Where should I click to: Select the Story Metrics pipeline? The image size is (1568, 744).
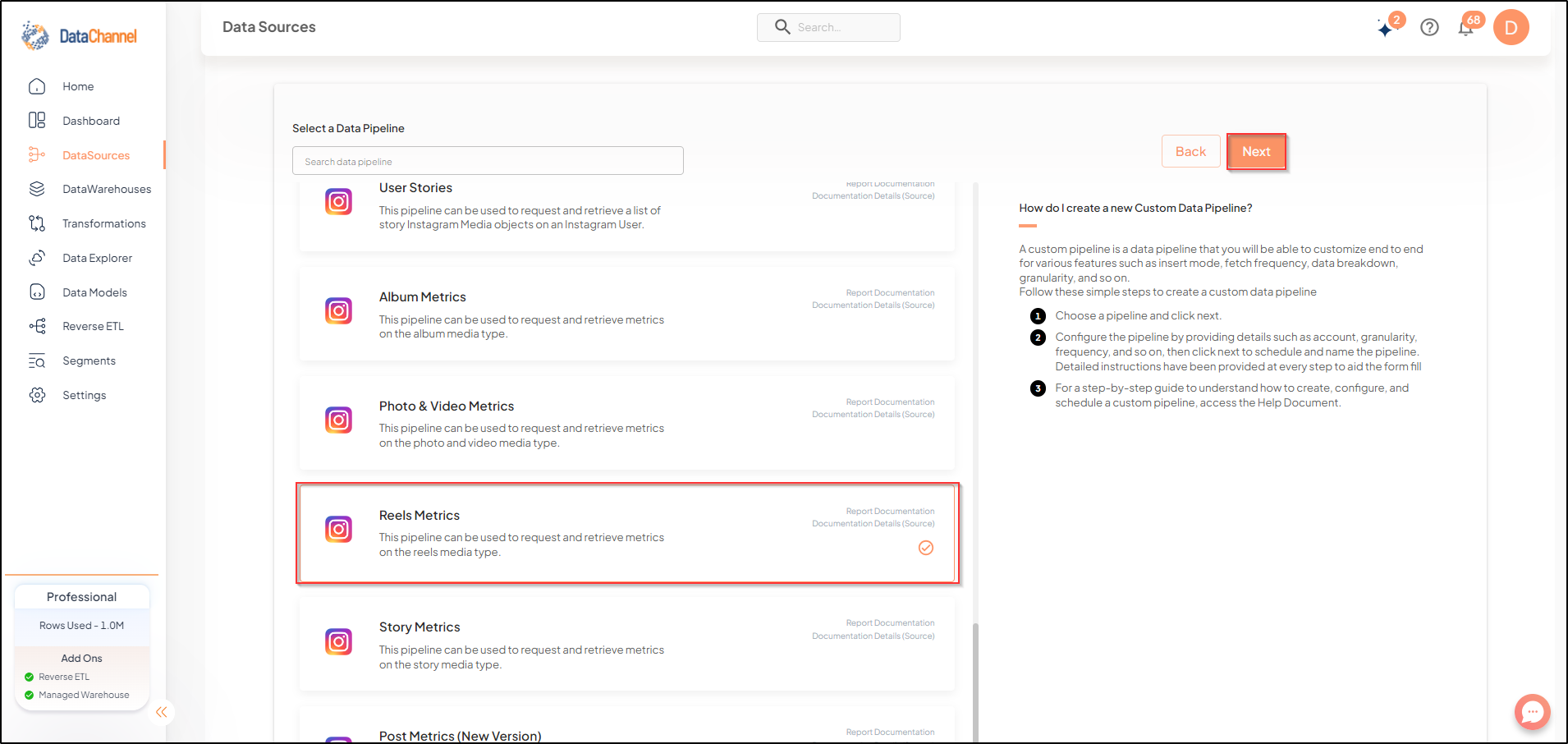(627, 644)
